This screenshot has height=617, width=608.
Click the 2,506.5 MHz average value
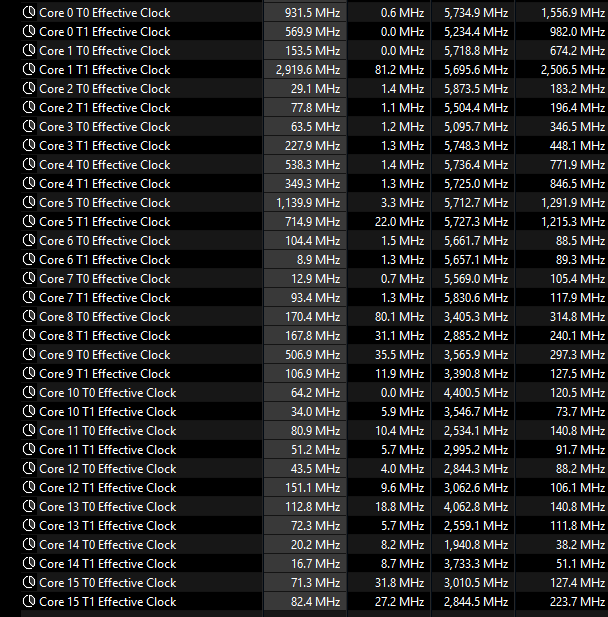573,70
